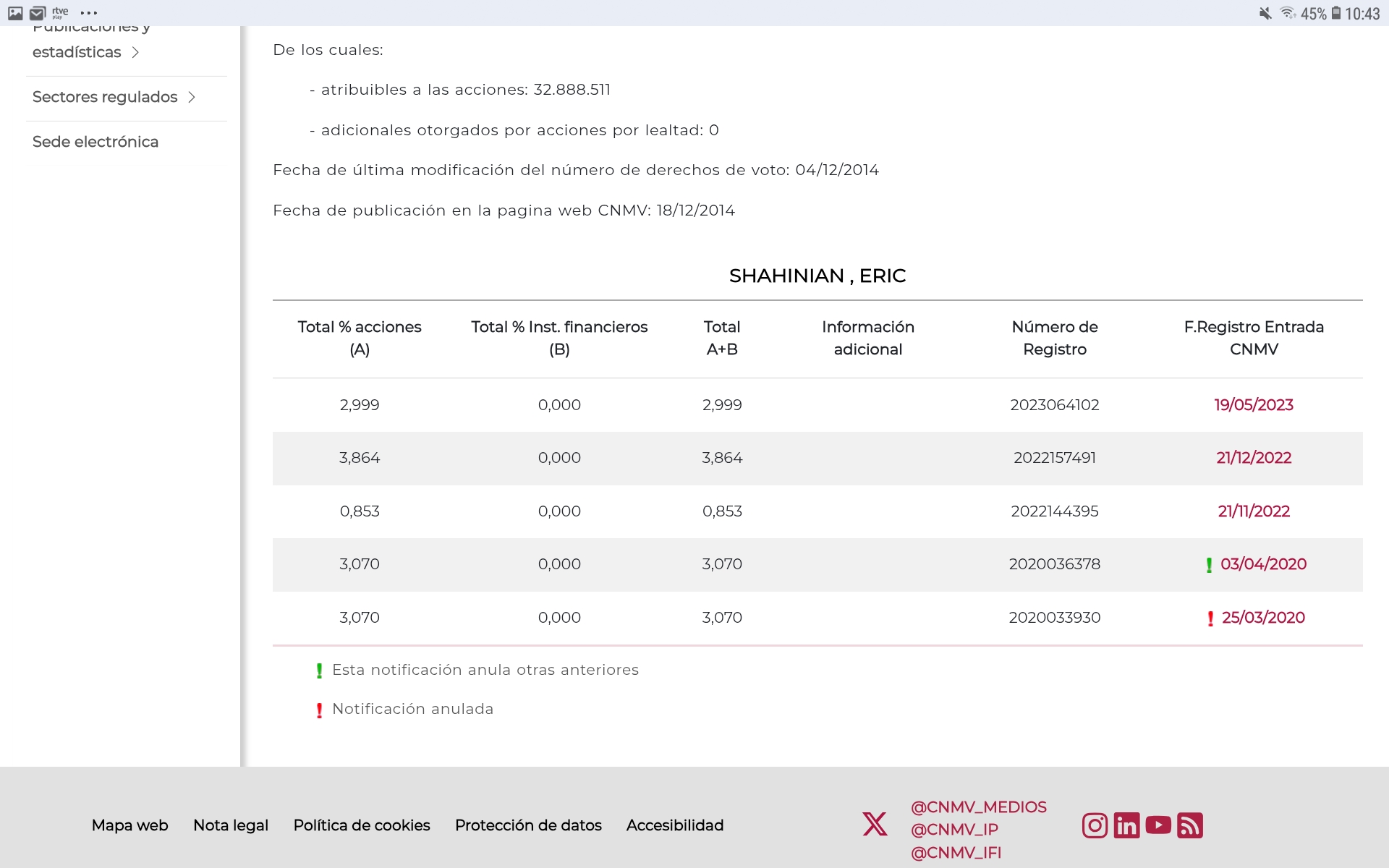Open the Nota legal footer link
The image size is (1389, 868).
click(231, 825)
